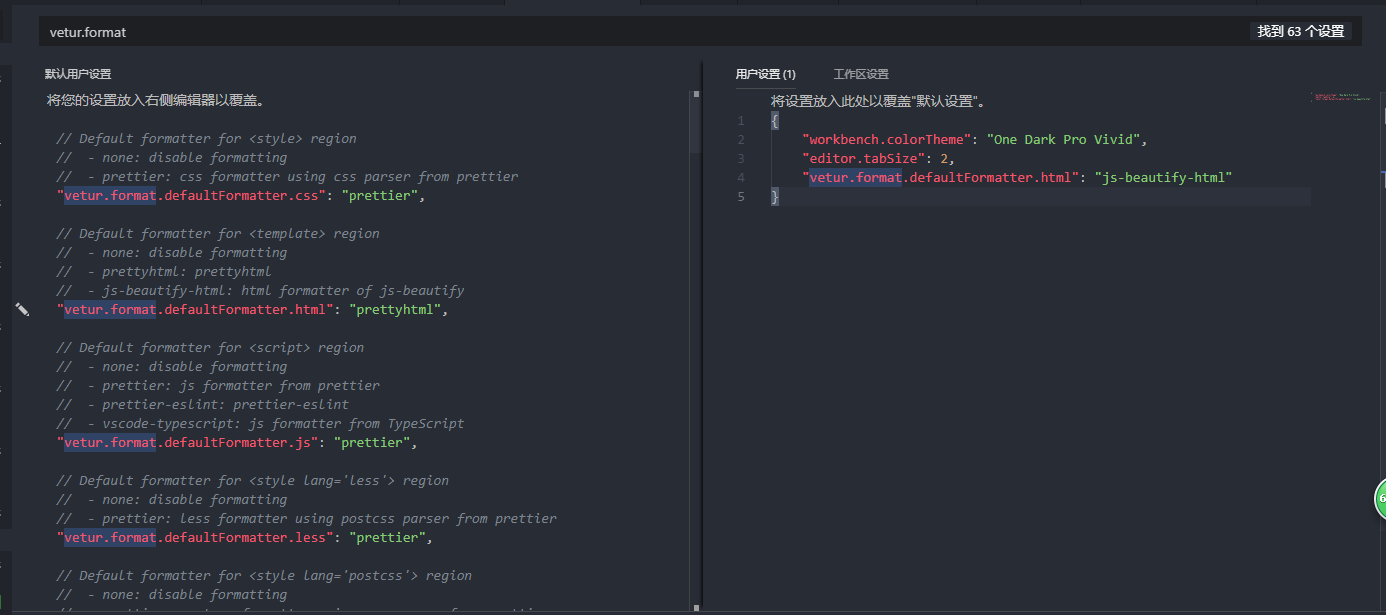
Task: Click the '找到 63 个设置' results badge
Action: pos(1300,31)
